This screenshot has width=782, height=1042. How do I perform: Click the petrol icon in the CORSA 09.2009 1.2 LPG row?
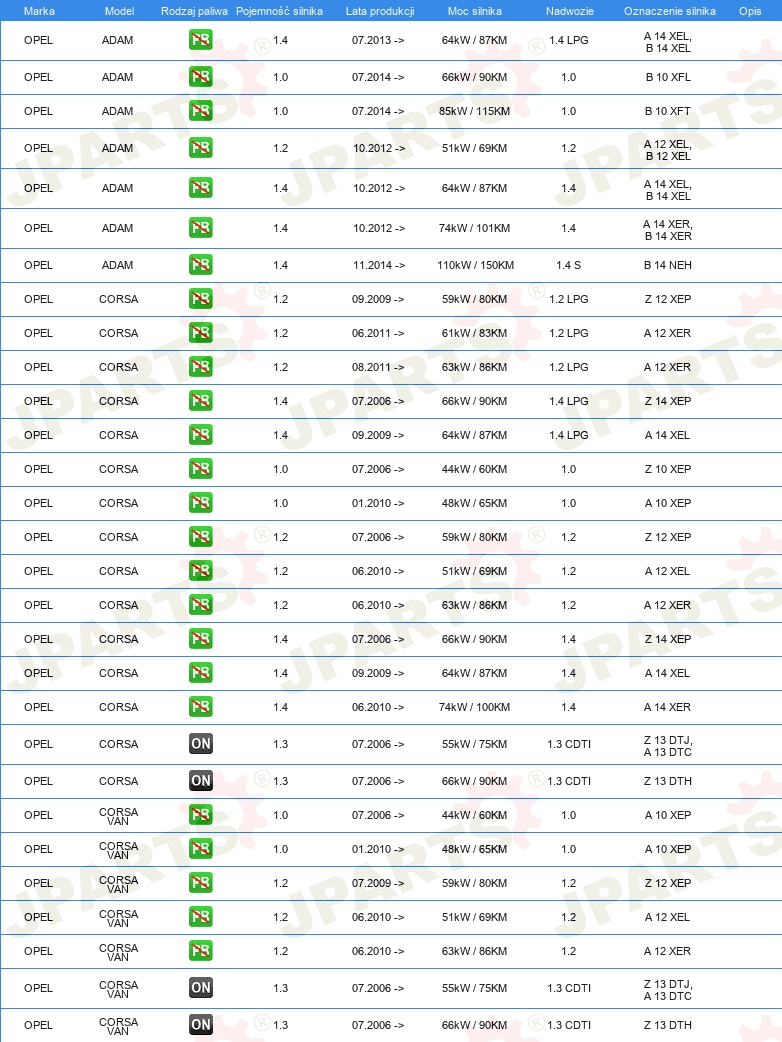point(201,299)
